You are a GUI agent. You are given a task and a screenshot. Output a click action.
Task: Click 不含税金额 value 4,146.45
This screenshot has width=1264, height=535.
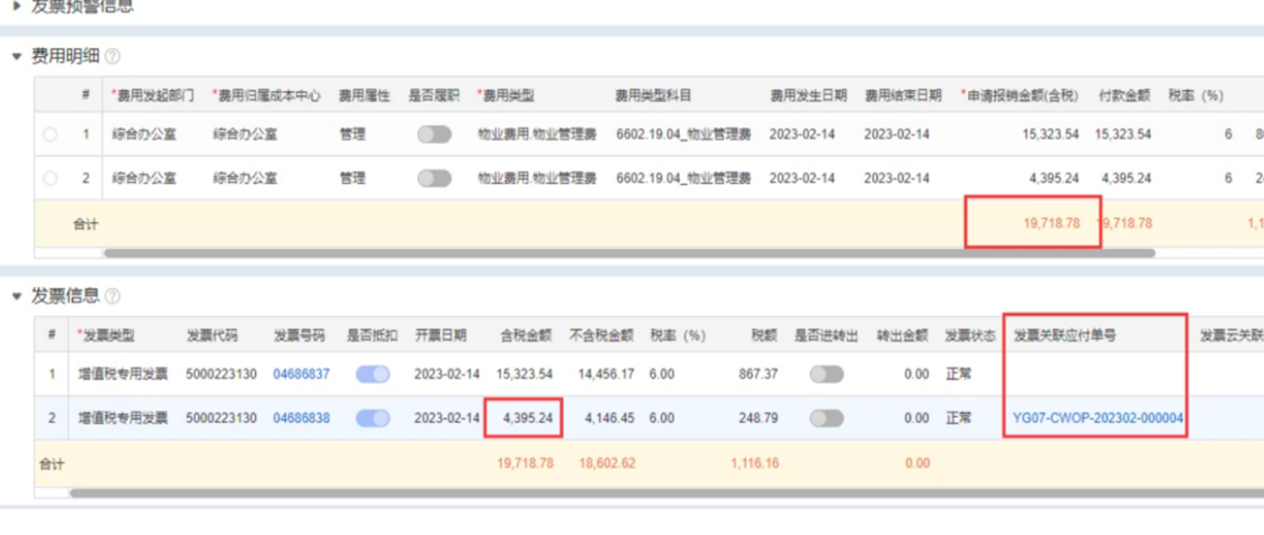(610, 418)
